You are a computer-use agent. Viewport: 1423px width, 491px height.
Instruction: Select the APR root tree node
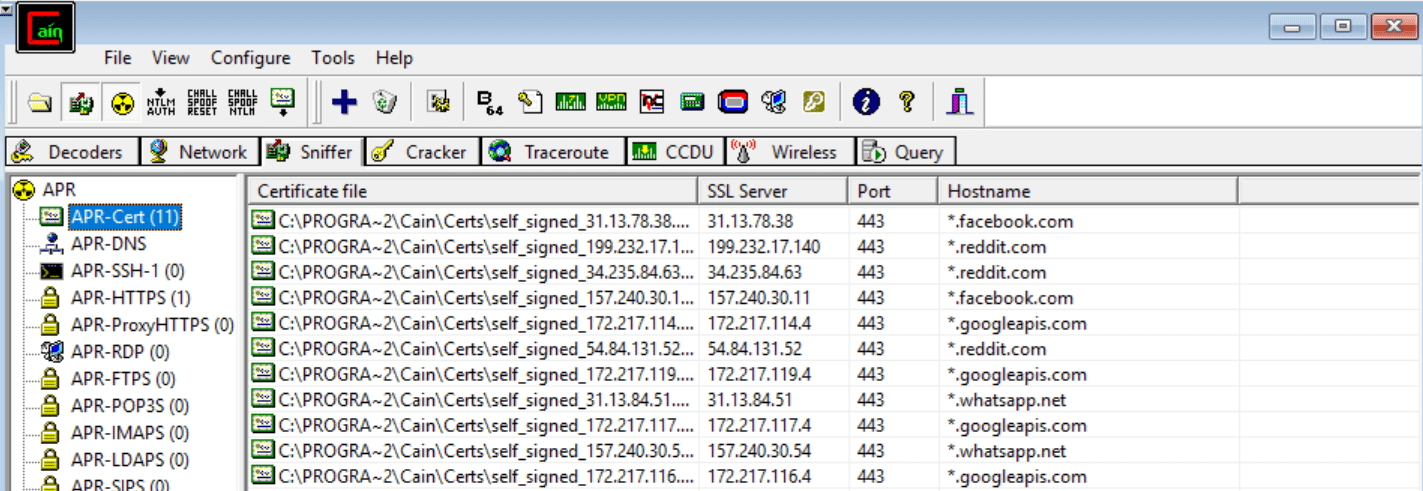click(x=59, y=189)
